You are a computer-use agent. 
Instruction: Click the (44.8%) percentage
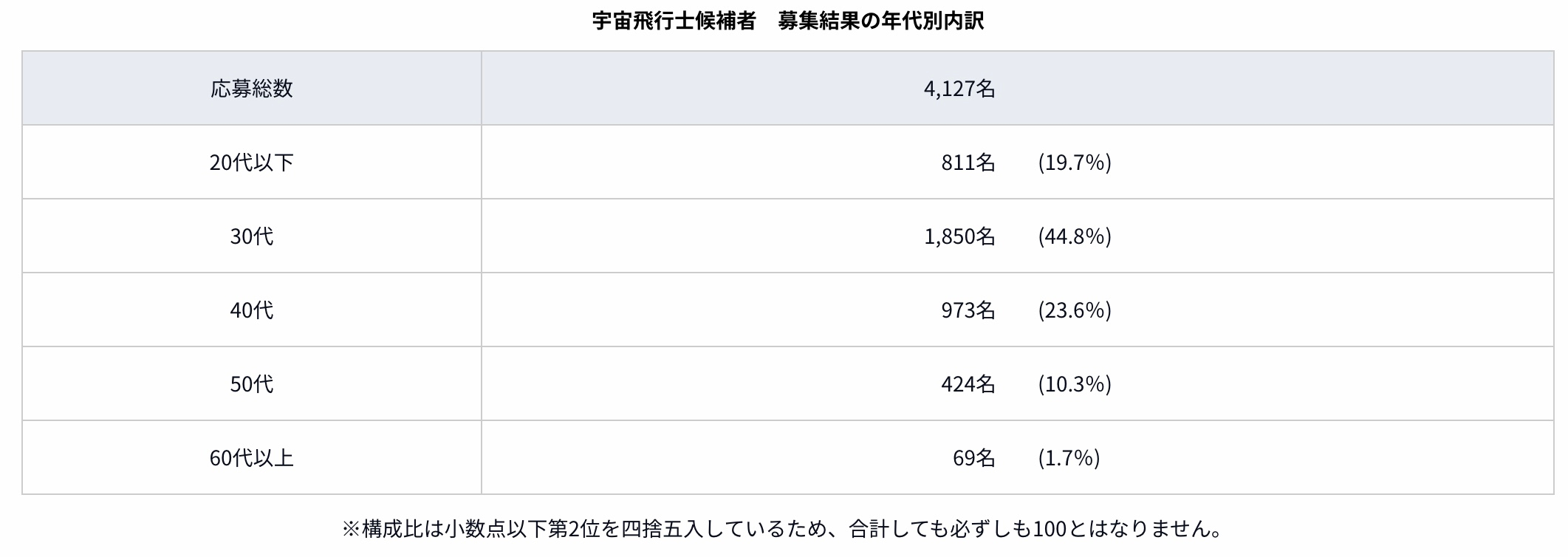pos(1074,236)
